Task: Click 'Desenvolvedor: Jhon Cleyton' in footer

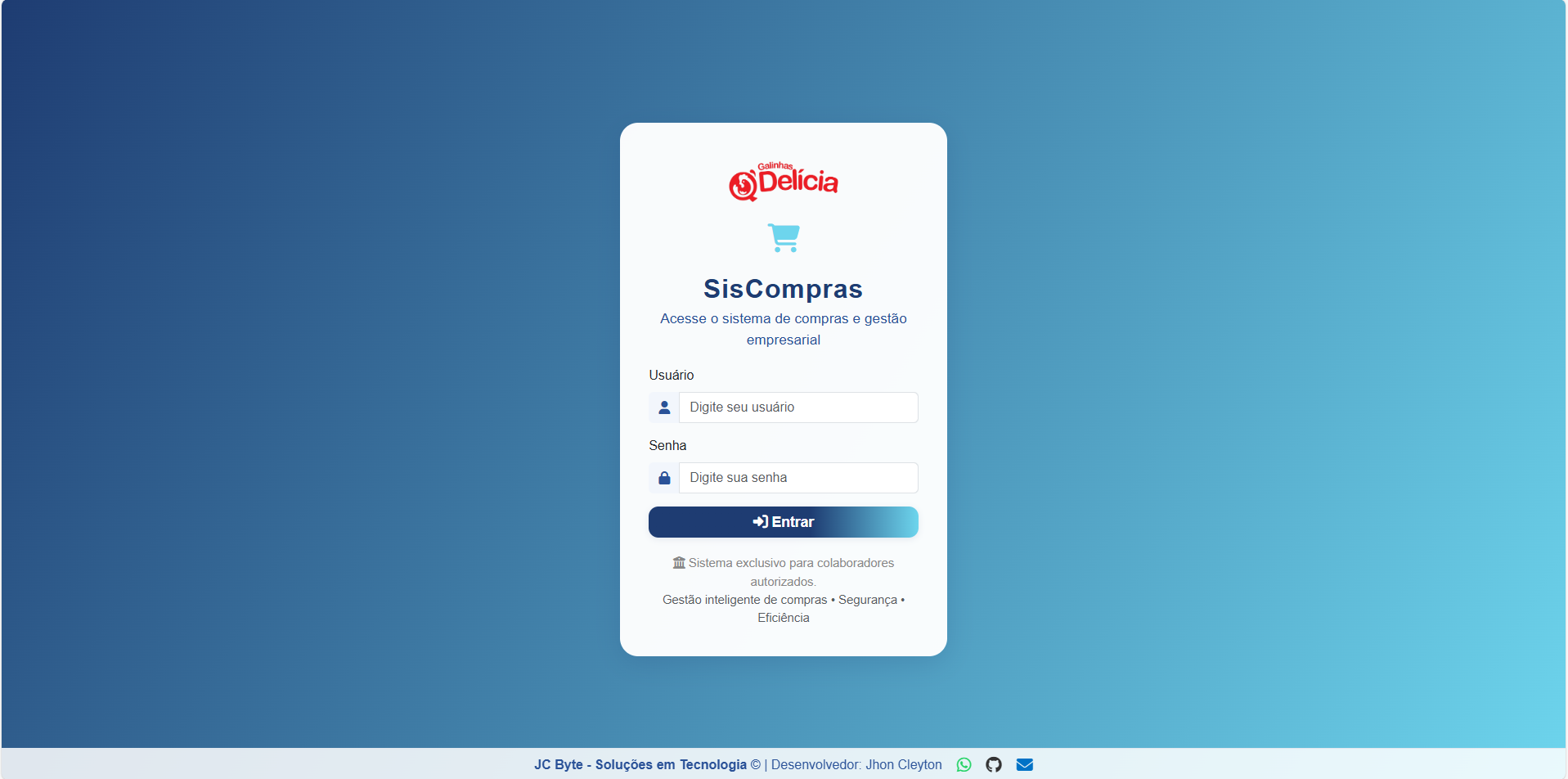Action: tap(856, 764)
